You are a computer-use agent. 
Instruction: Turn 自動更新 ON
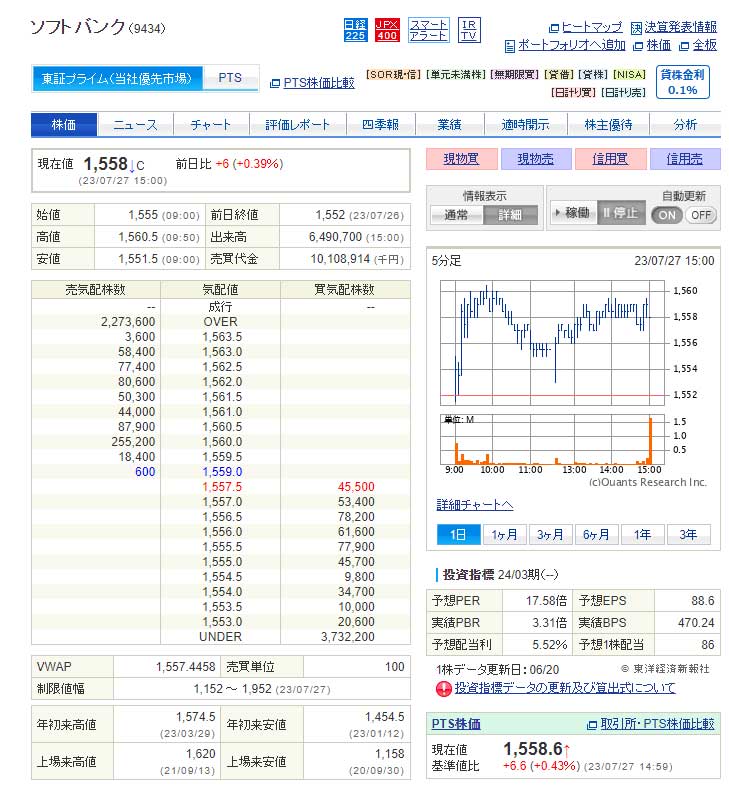pyautogui.click(x=667, y=215)
